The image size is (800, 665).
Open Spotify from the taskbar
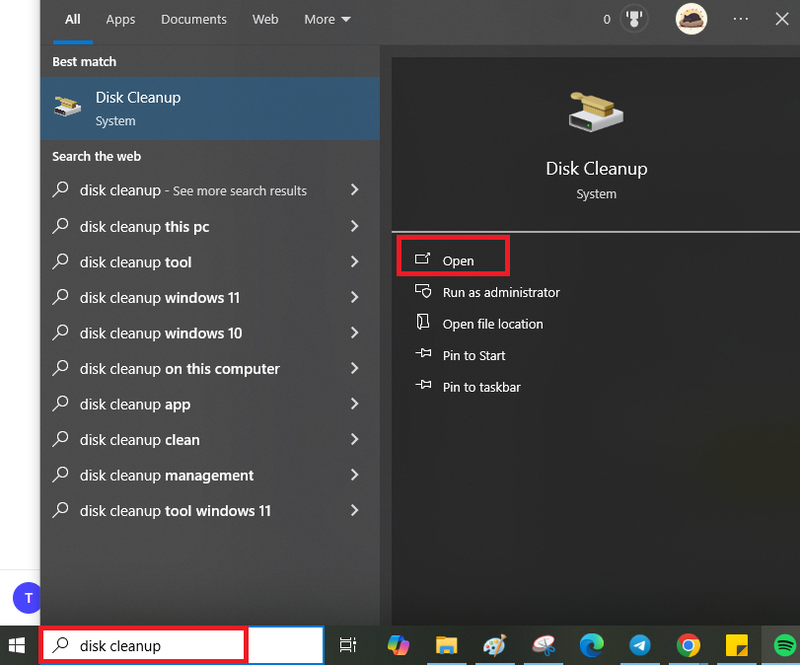pos(785,646)
